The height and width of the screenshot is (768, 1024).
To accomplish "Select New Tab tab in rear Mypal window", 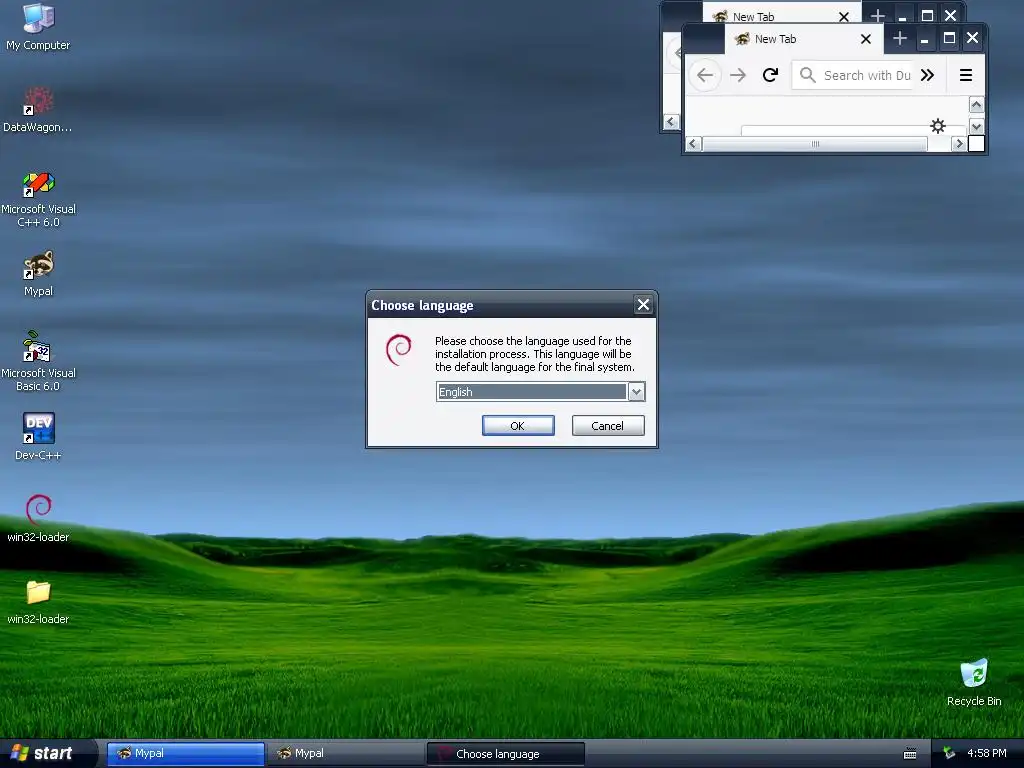I will click(x=782, y=14).
